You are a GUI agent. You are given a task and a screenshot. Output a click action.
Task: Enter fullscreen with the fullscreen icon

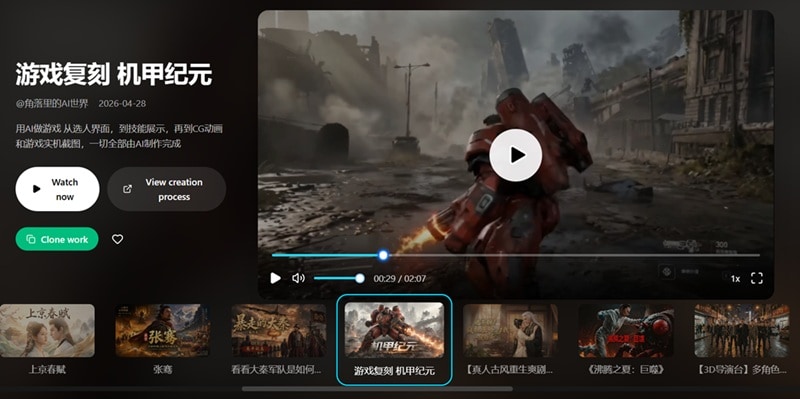pos(757,278)
